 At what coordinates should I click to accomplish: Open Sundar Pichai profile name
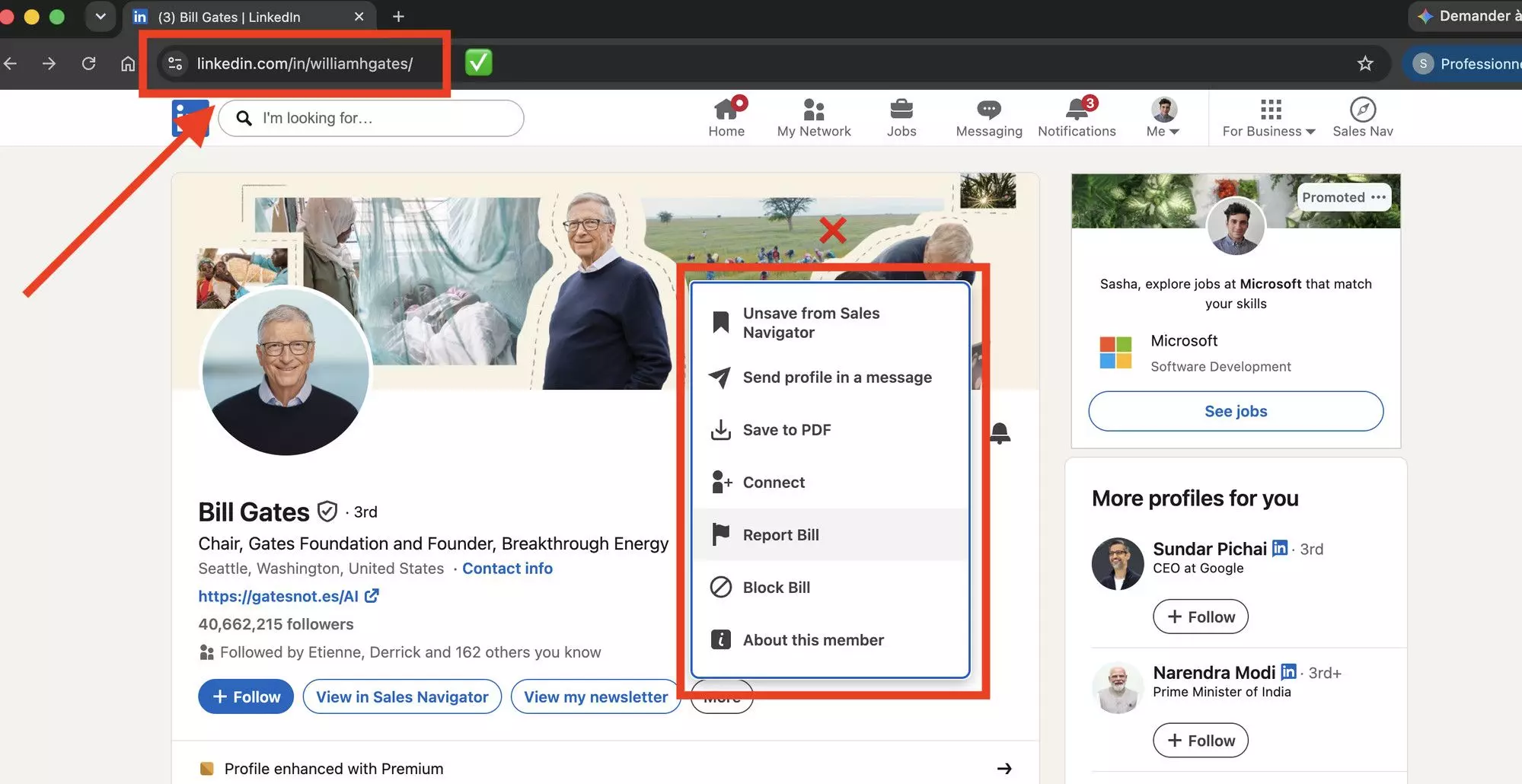pos(1210,549)
